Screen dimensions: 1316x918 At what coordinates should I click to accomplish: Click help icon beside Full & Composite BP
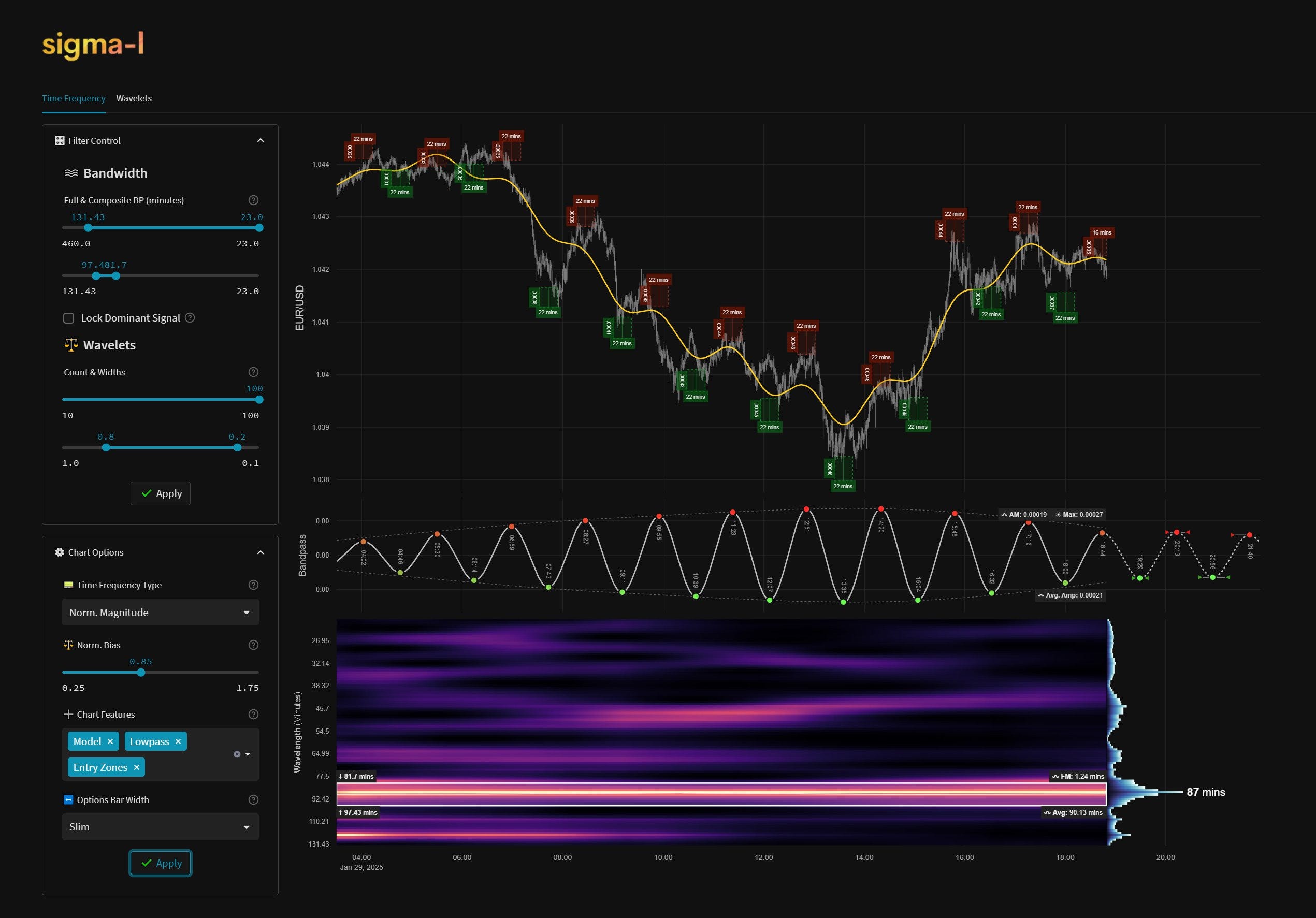[x=253, y=200]
